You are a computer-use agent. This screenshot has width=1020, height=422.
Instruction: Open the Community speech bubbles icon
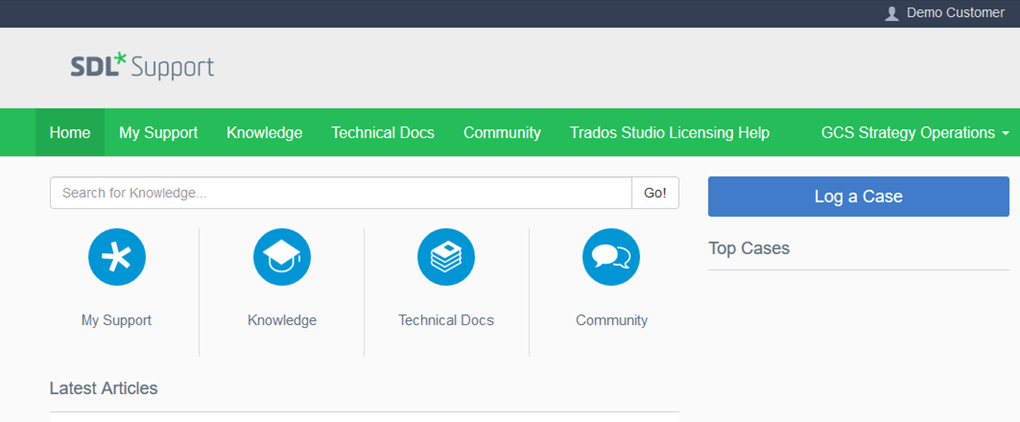611,257
